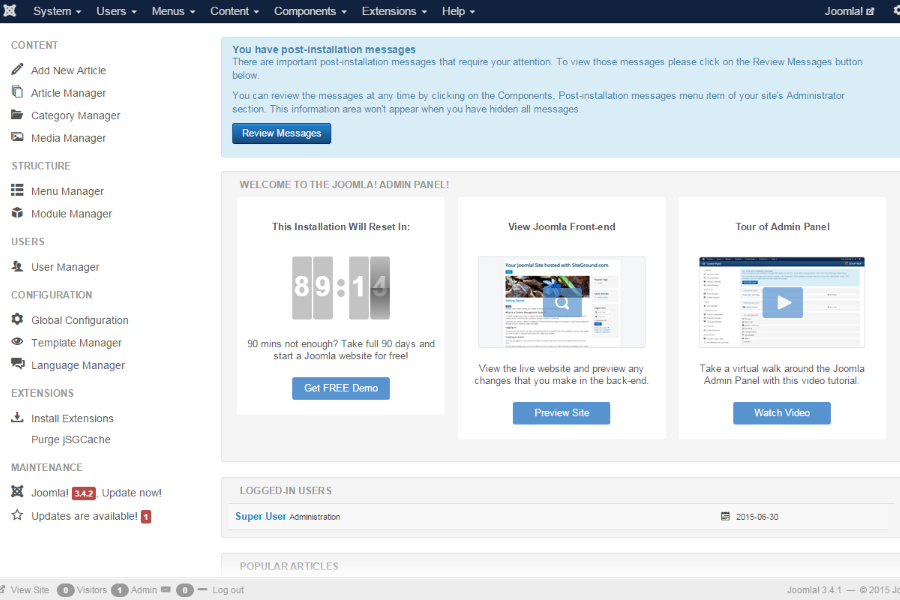900x600 pixels.
Task: Go to Template Manager
Action: [x=76, y=342]
